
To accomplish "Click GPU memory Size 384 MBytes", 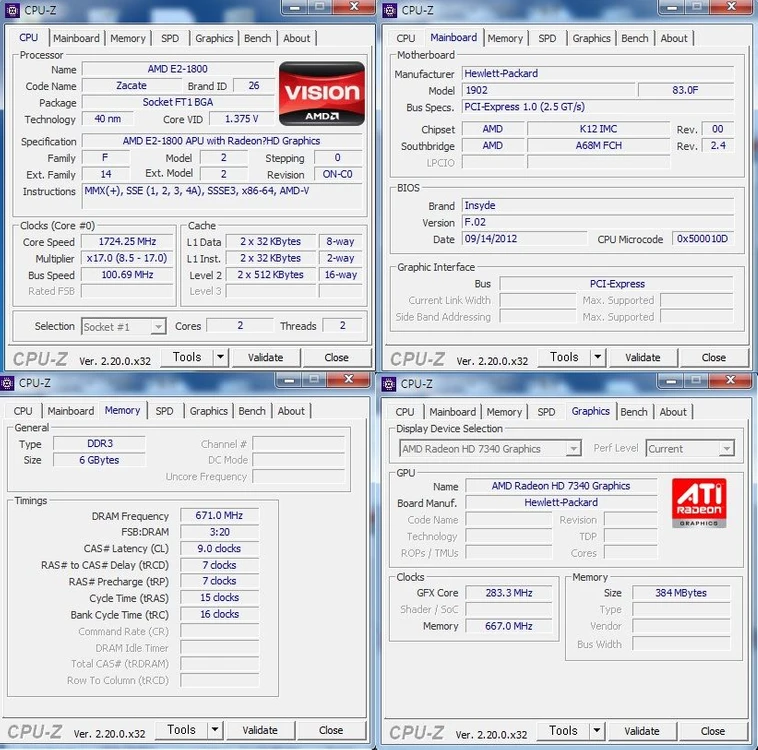I will coord(681,593).
